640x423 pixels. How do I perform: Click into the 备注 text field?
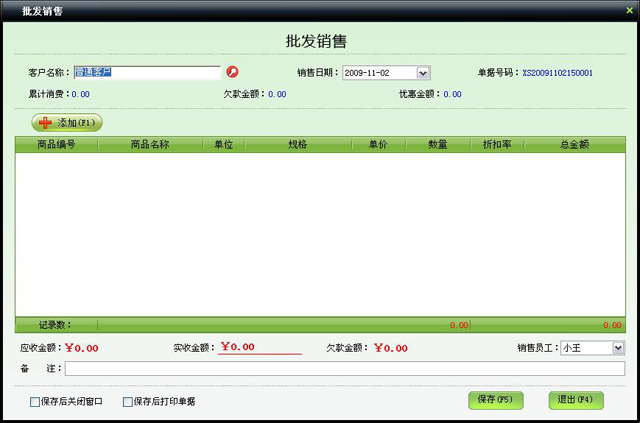pyautogui.click(x=345, y=369)
